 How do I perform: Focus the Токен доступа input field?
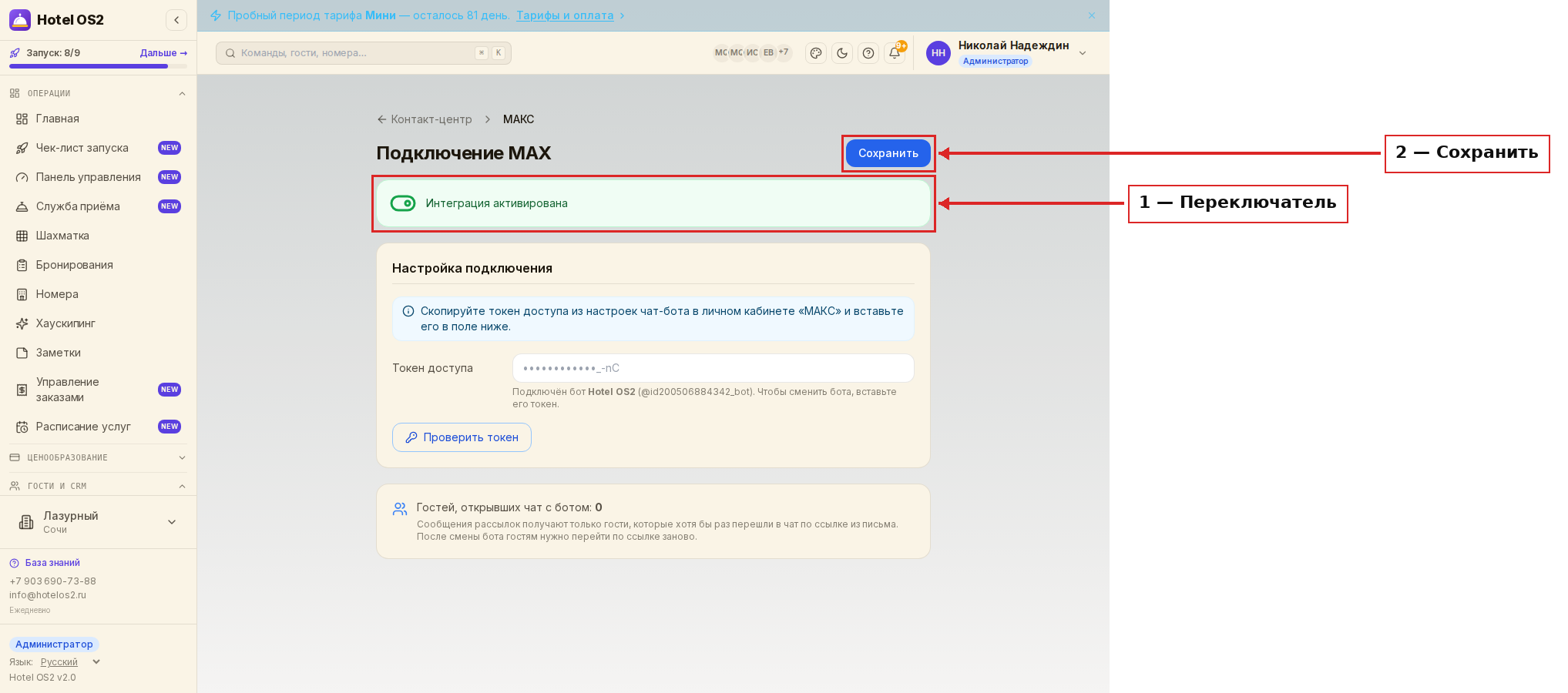point(713,368)
